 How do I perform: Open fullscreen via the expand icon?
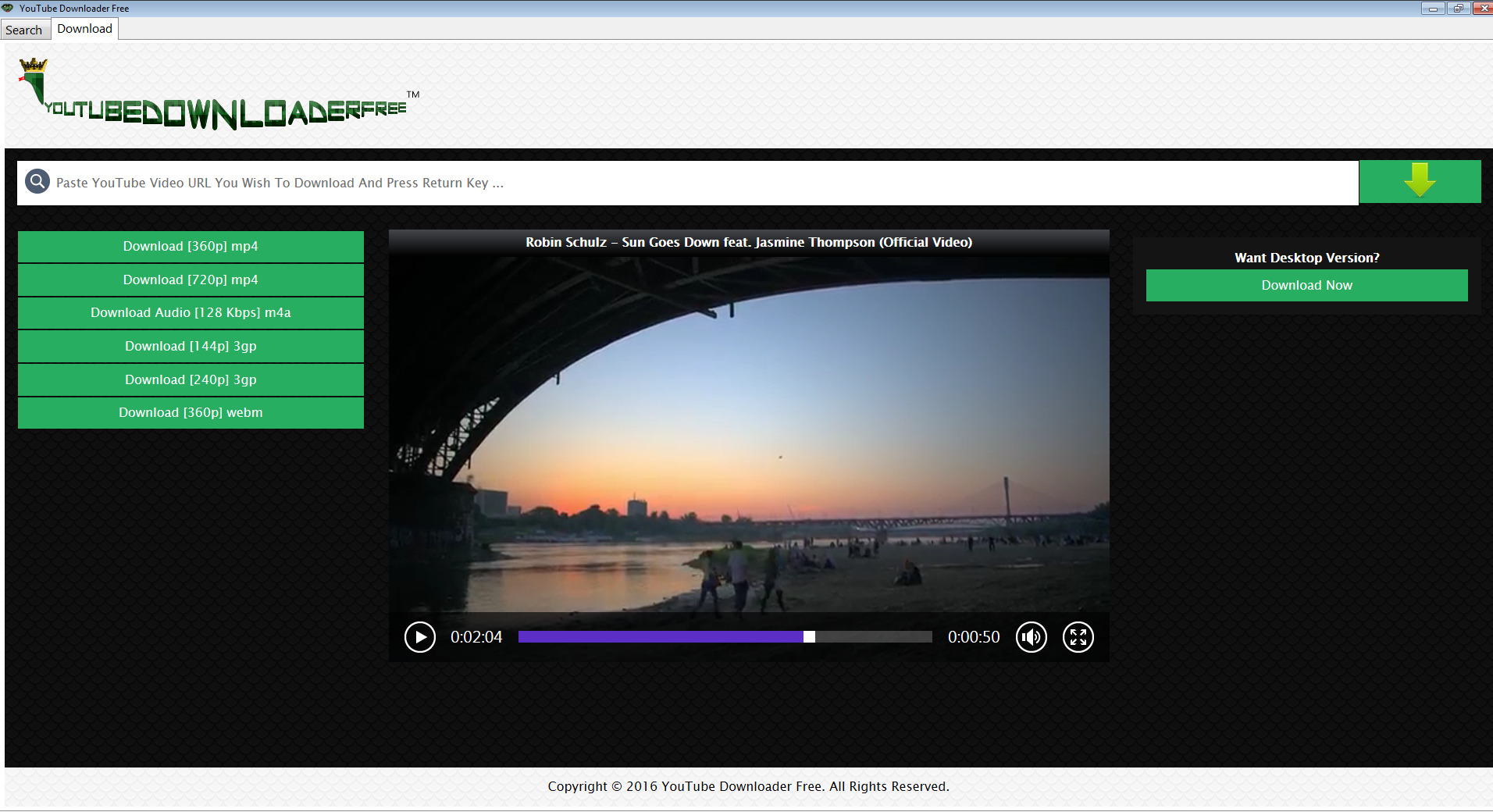point(1078,637)
